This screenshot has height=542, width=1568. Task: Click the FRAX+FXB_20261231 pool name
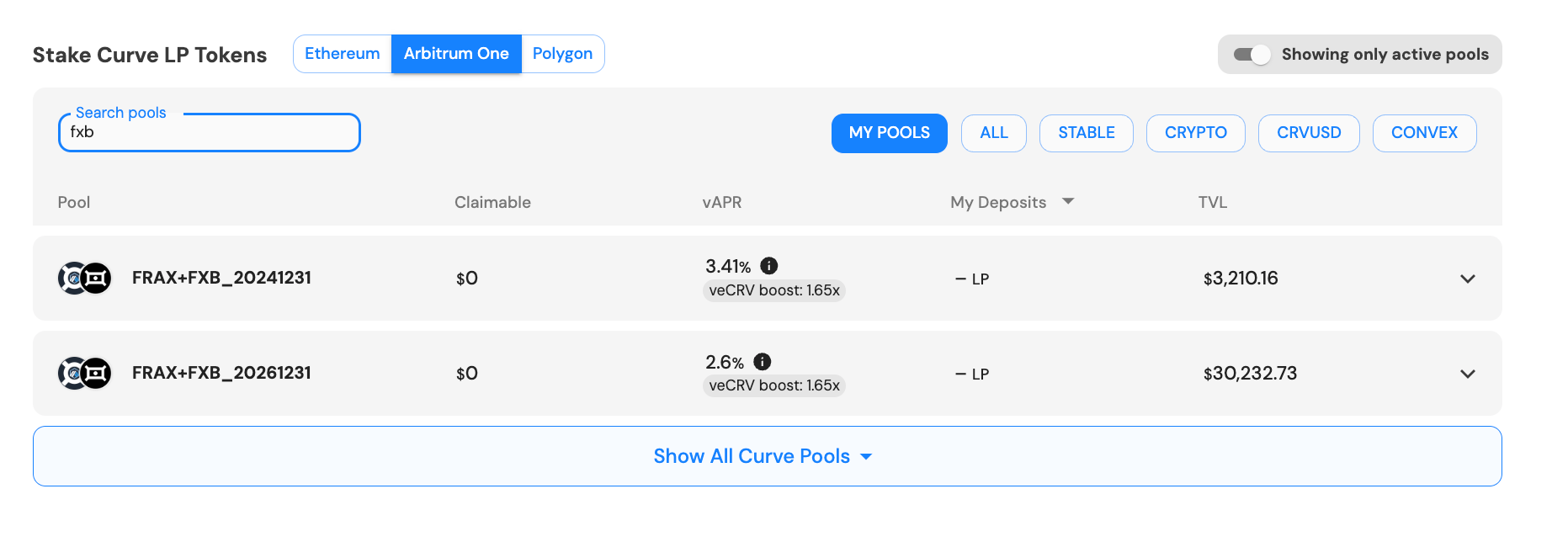[221, 373]
